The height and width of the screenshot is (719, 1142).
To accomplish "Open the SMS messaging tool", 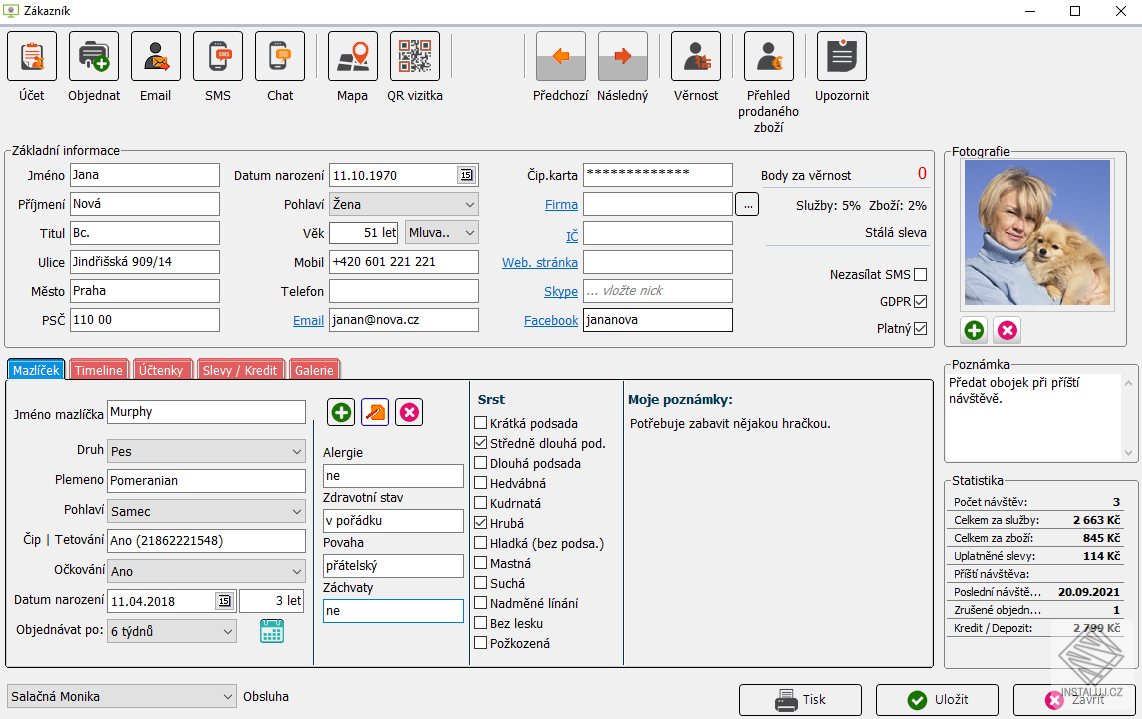I will pos(217,65).
